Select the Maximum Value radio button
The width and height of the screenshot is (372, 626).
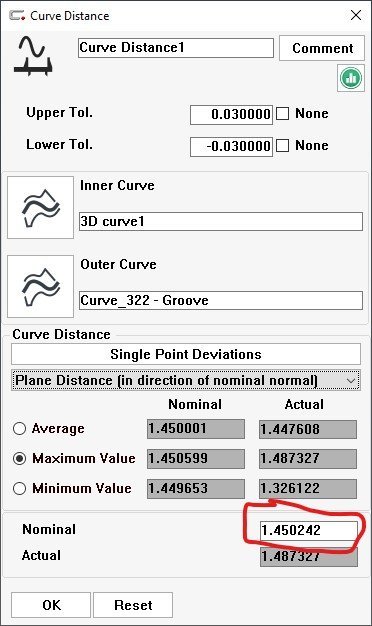(20, 458)
